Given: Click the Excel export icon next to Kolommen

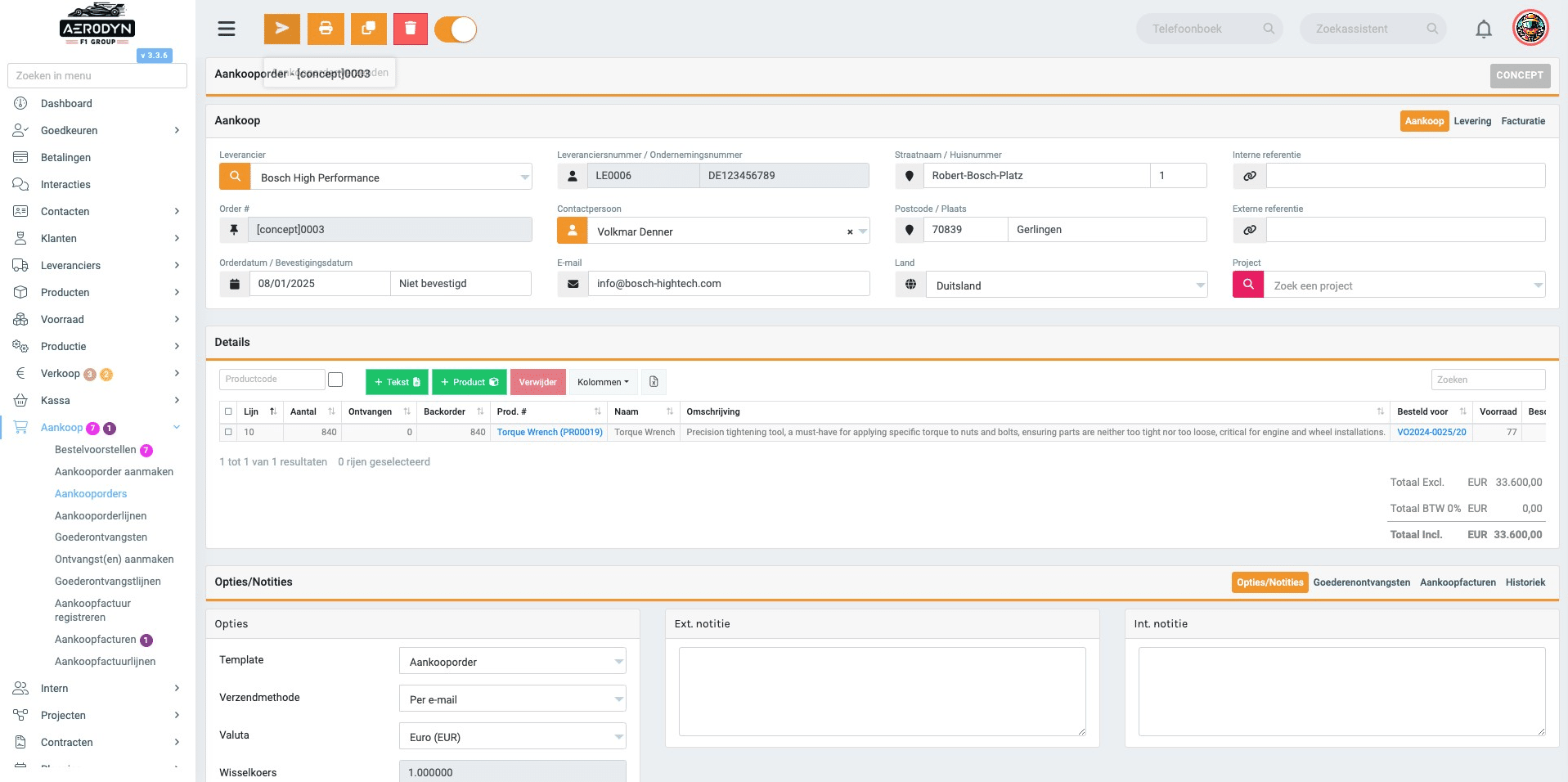Looking at the screenshot, I should point(654,382).
